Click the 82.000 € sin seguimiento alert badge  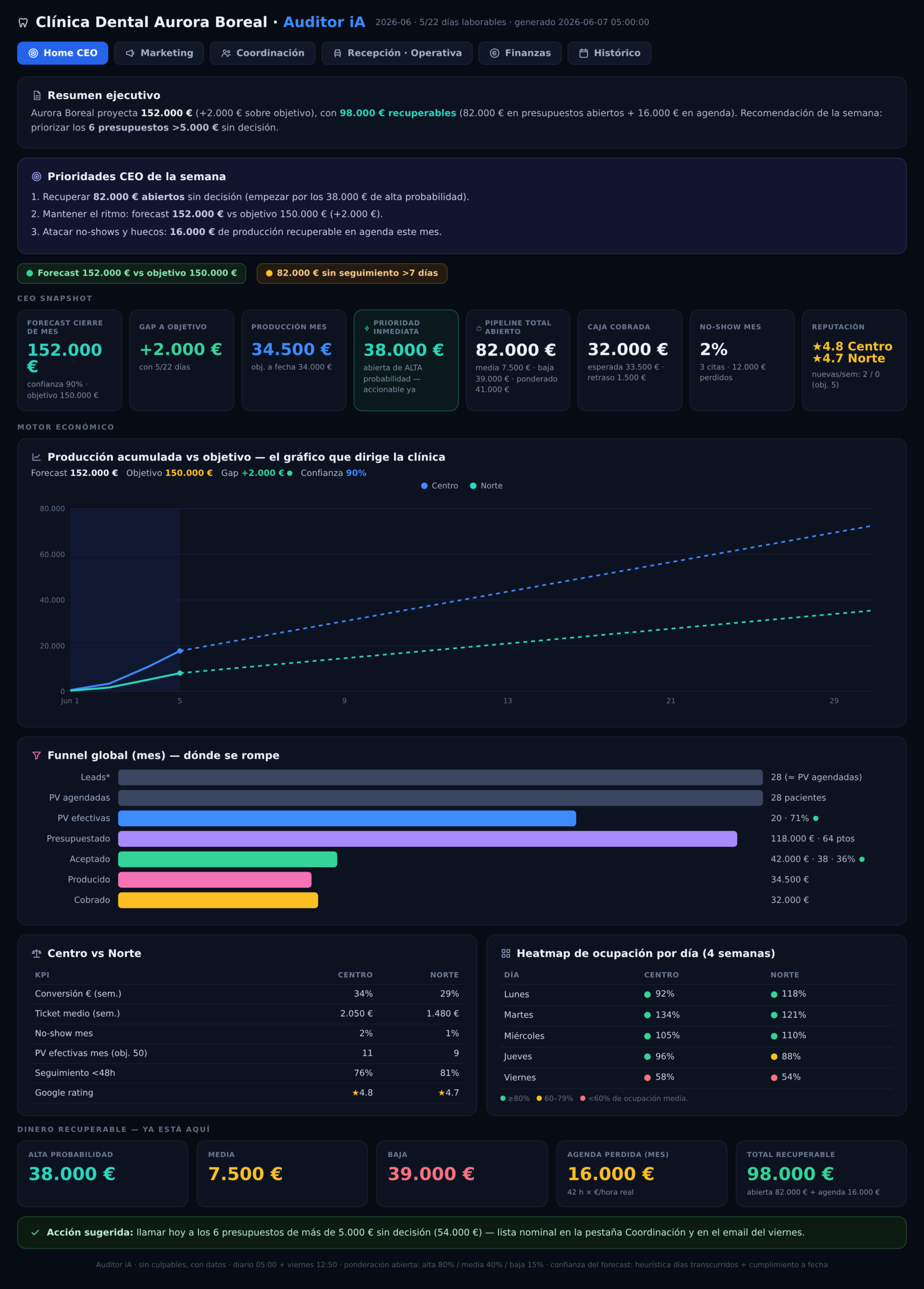click(352, 273)
